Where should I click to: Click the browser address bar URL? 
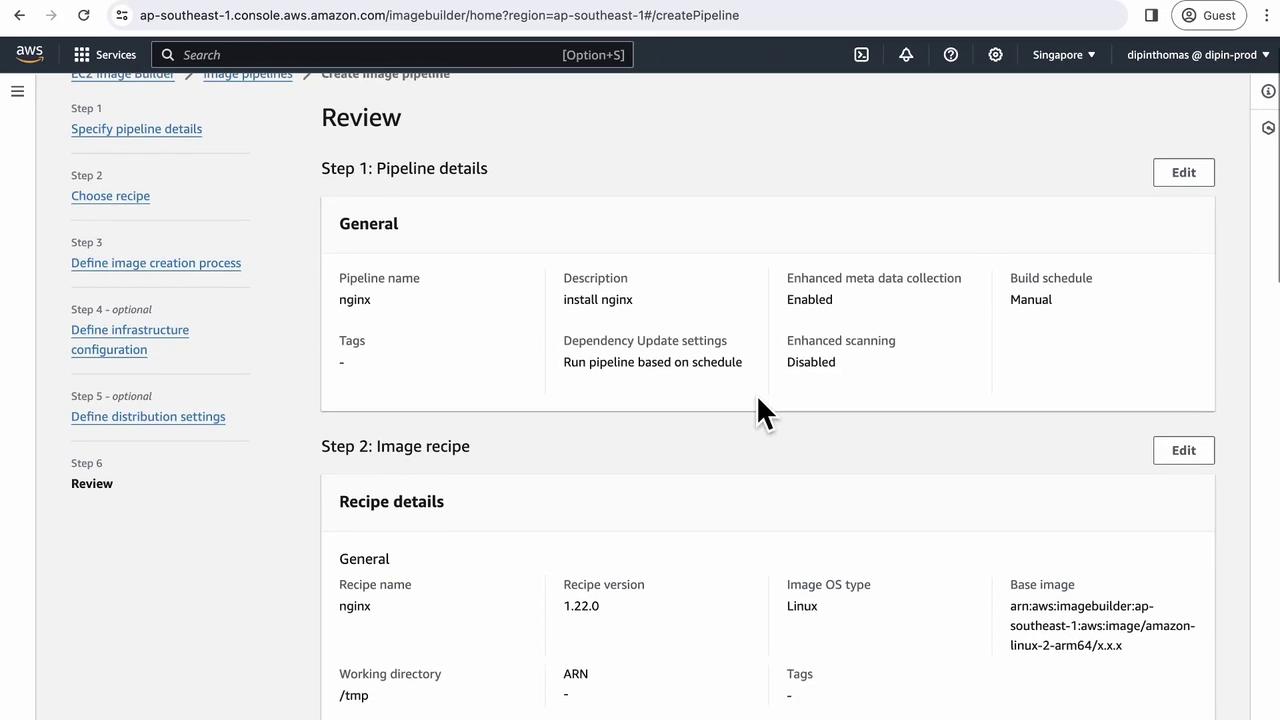(x=439, y=15)
